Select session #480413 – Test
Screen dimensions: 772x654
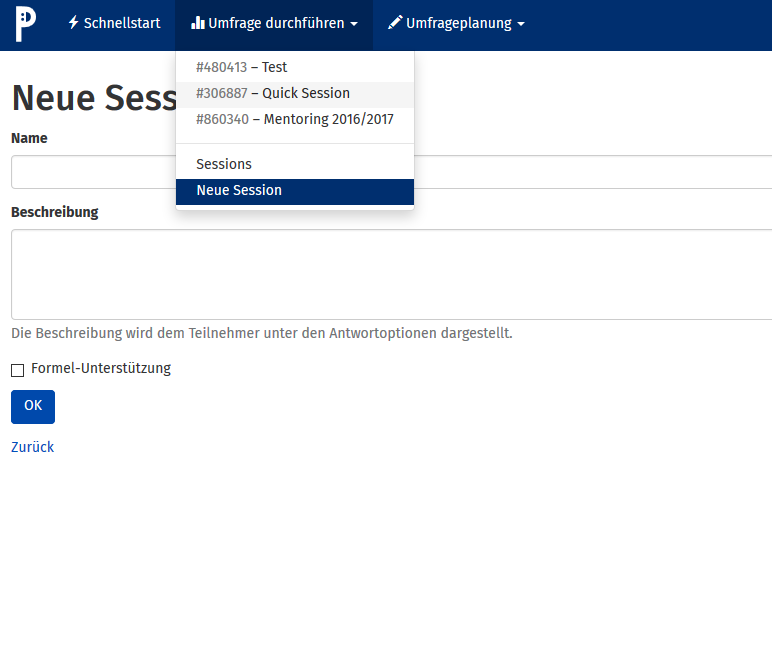tap(241, 67)
